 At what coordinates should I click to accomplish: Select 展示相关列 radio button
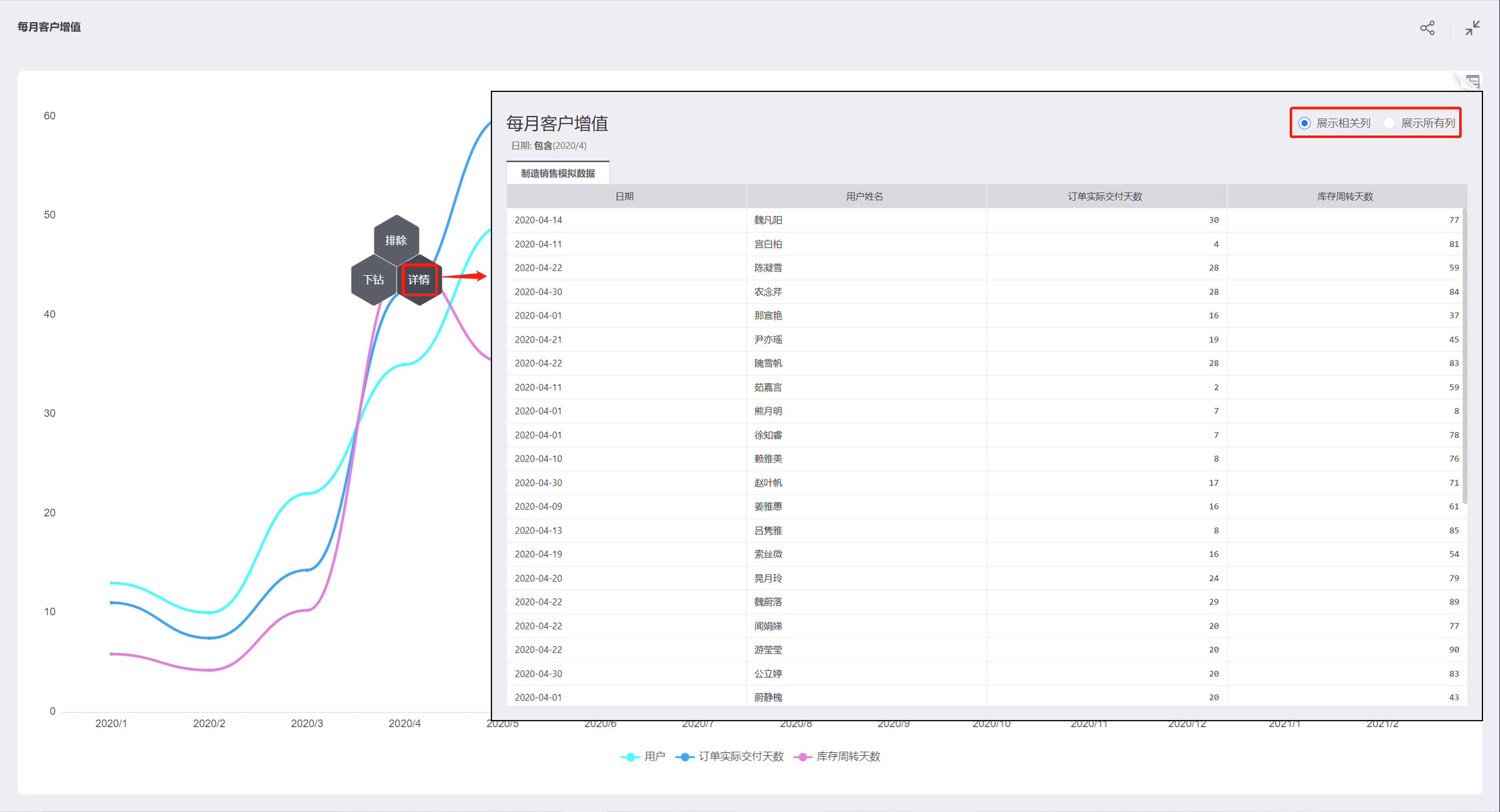pos(1304,123)
